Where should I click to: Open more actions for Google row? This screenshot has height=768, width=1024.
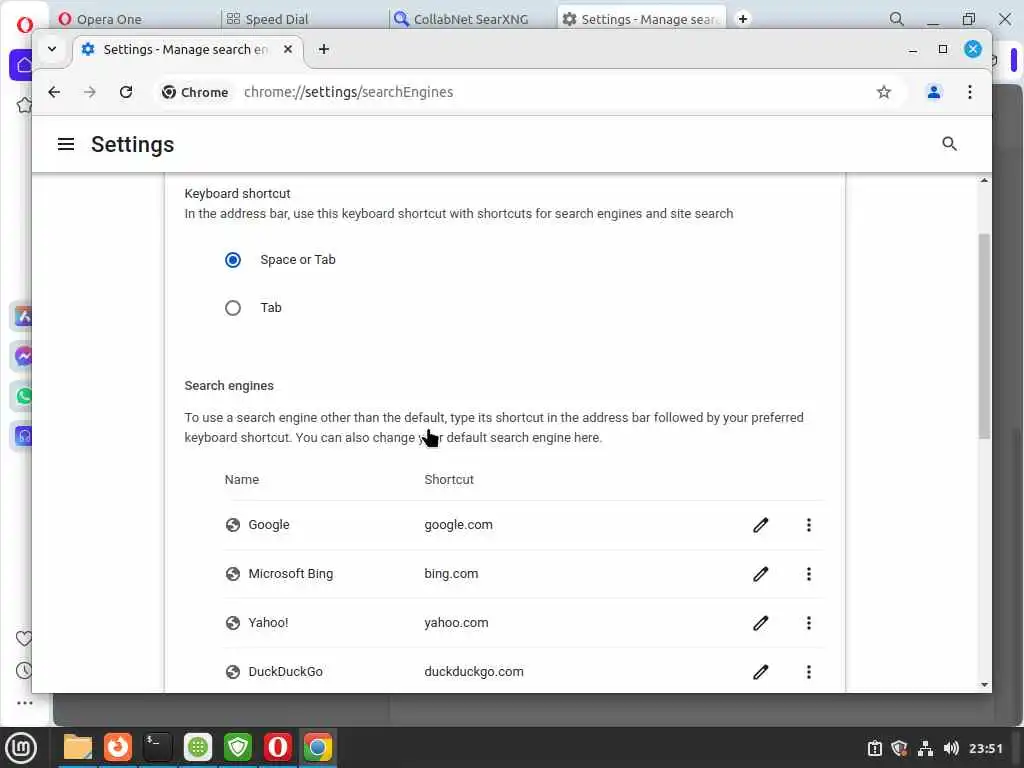[808, 525]
